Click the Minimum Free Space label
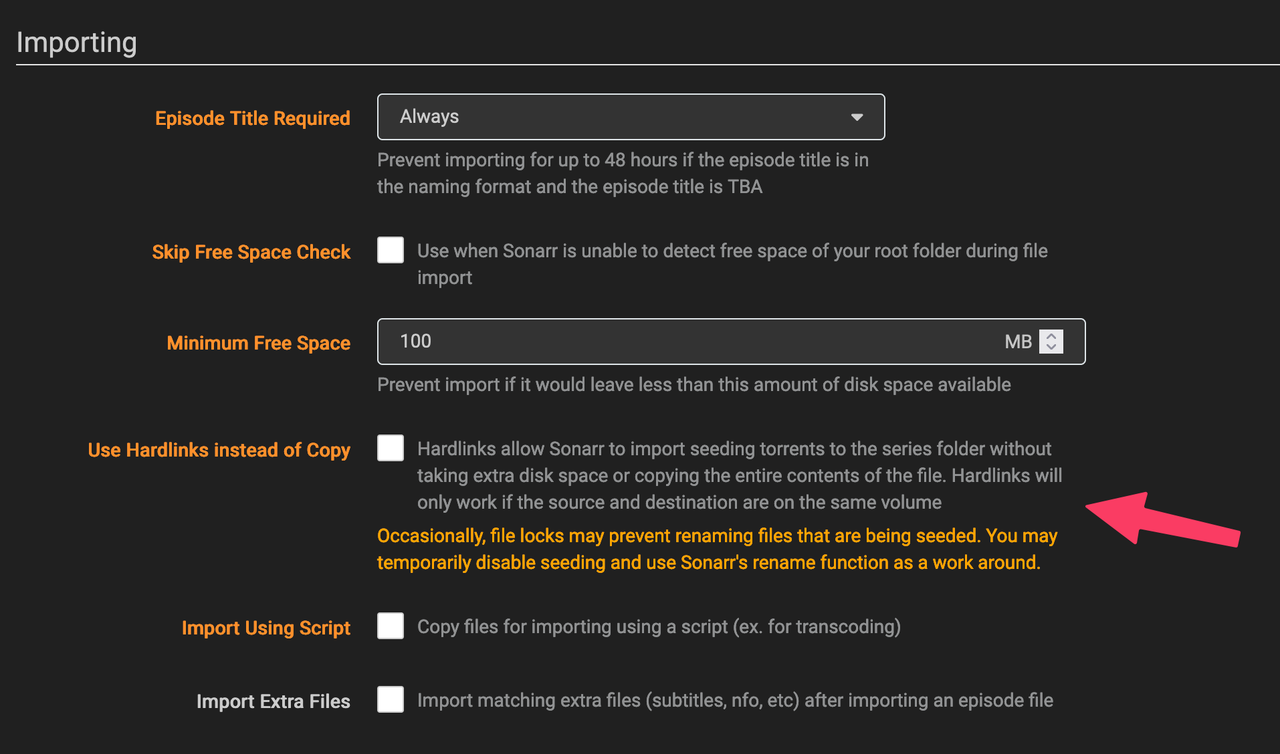1280x754 pixels. point(258,343)
